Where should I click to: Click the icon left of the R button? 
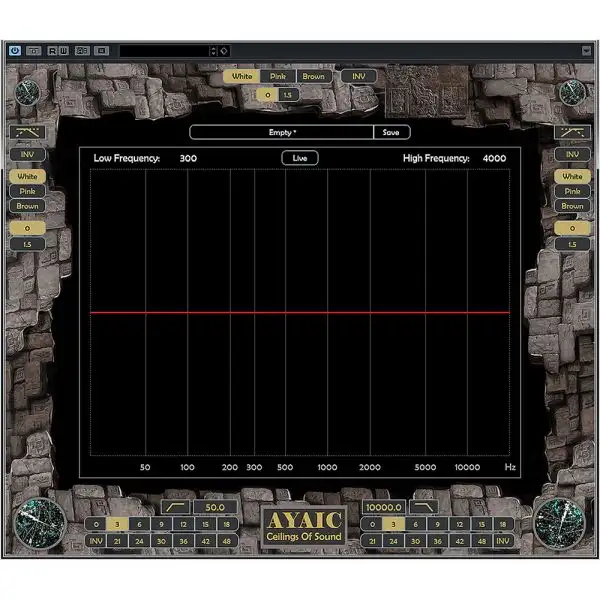34,51
